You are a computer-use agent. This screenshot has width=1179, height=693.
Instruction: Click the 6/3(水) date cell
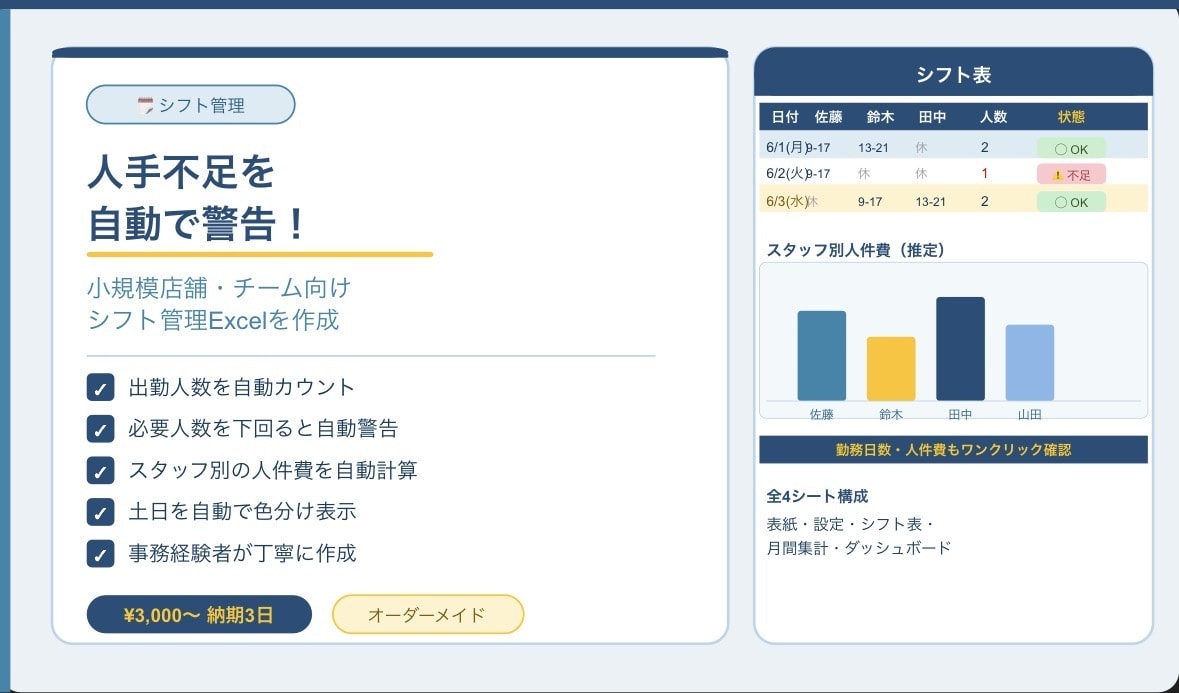787,201
